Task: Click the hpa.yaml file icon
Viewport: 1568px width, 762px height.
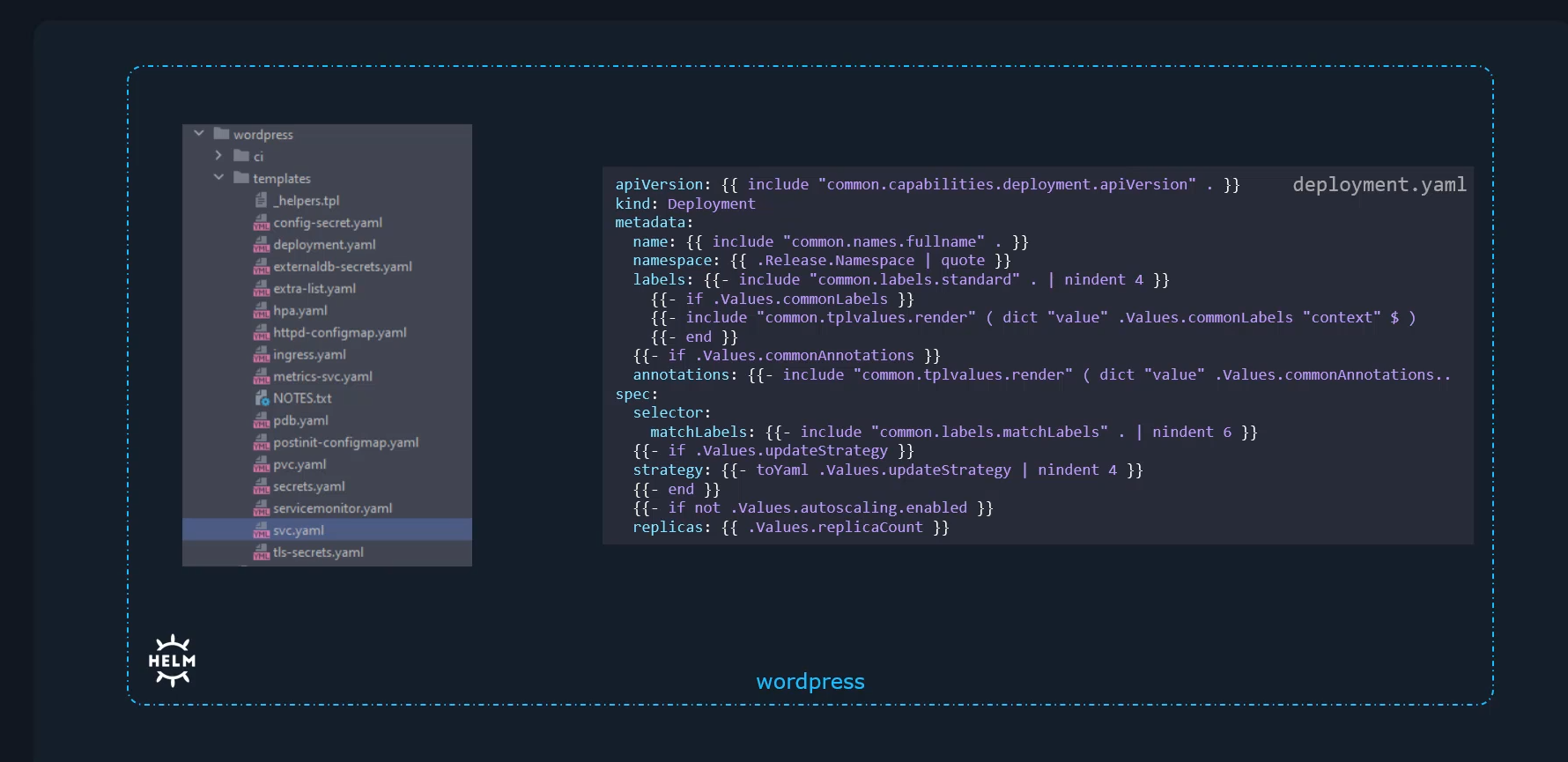Action: click(261, 310)
